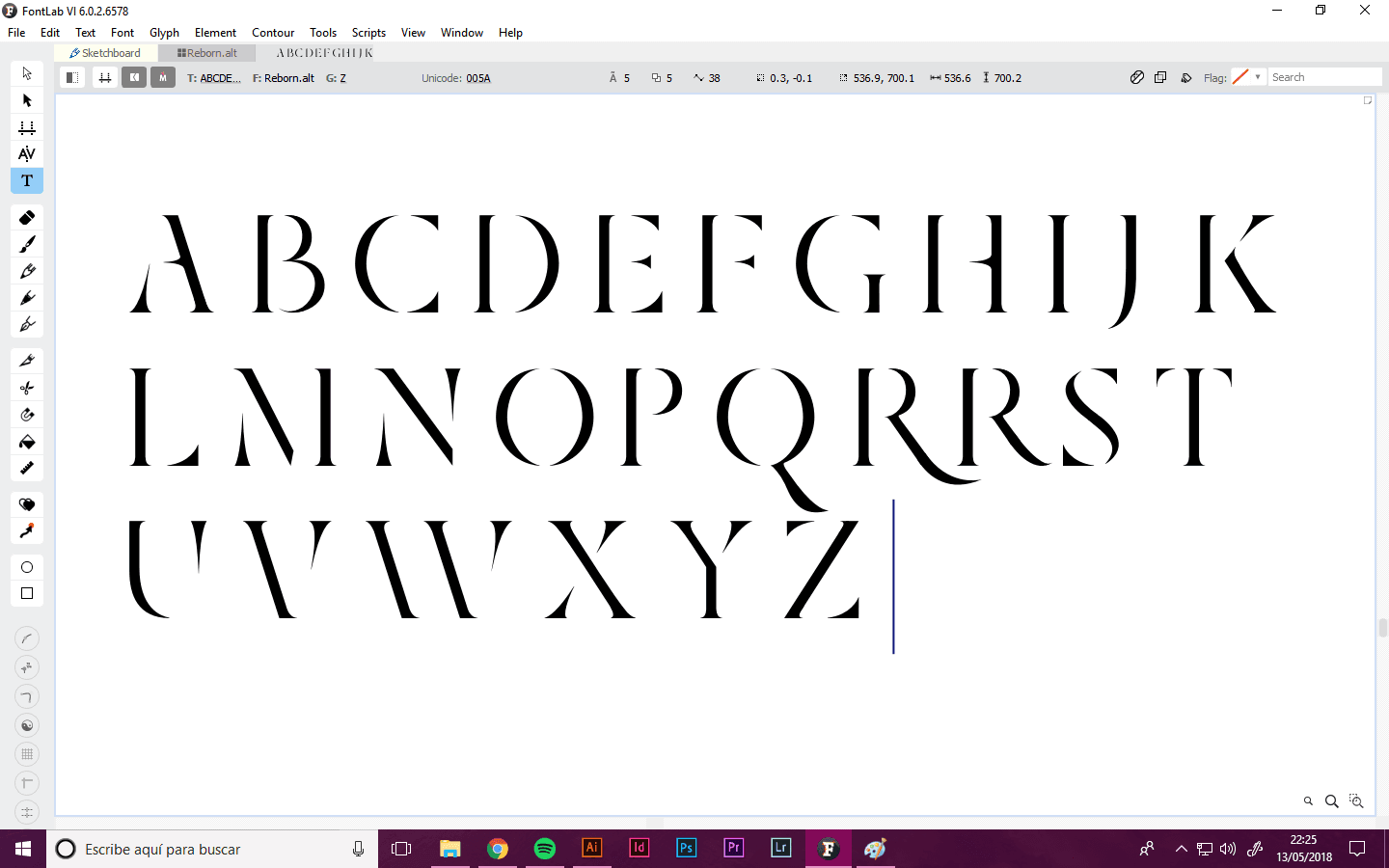Open Adobe Illustrator from the taskbar
This screenshot has width=1389, height=868.
[592, 849]
